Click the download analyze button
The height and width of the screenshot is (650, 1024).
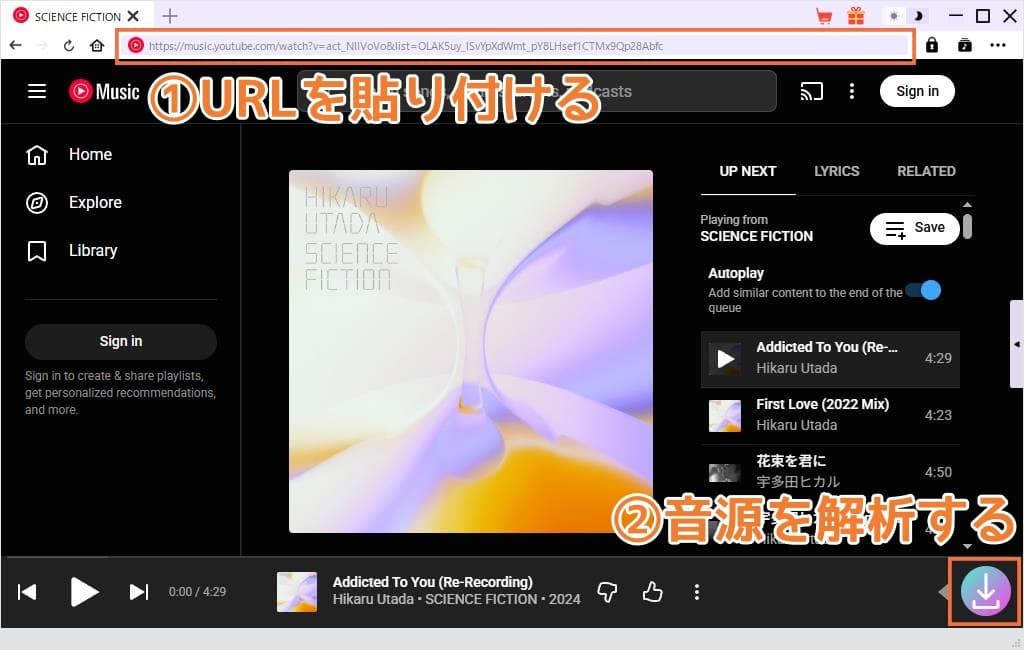pyautogui.click(x=985, y=592)
